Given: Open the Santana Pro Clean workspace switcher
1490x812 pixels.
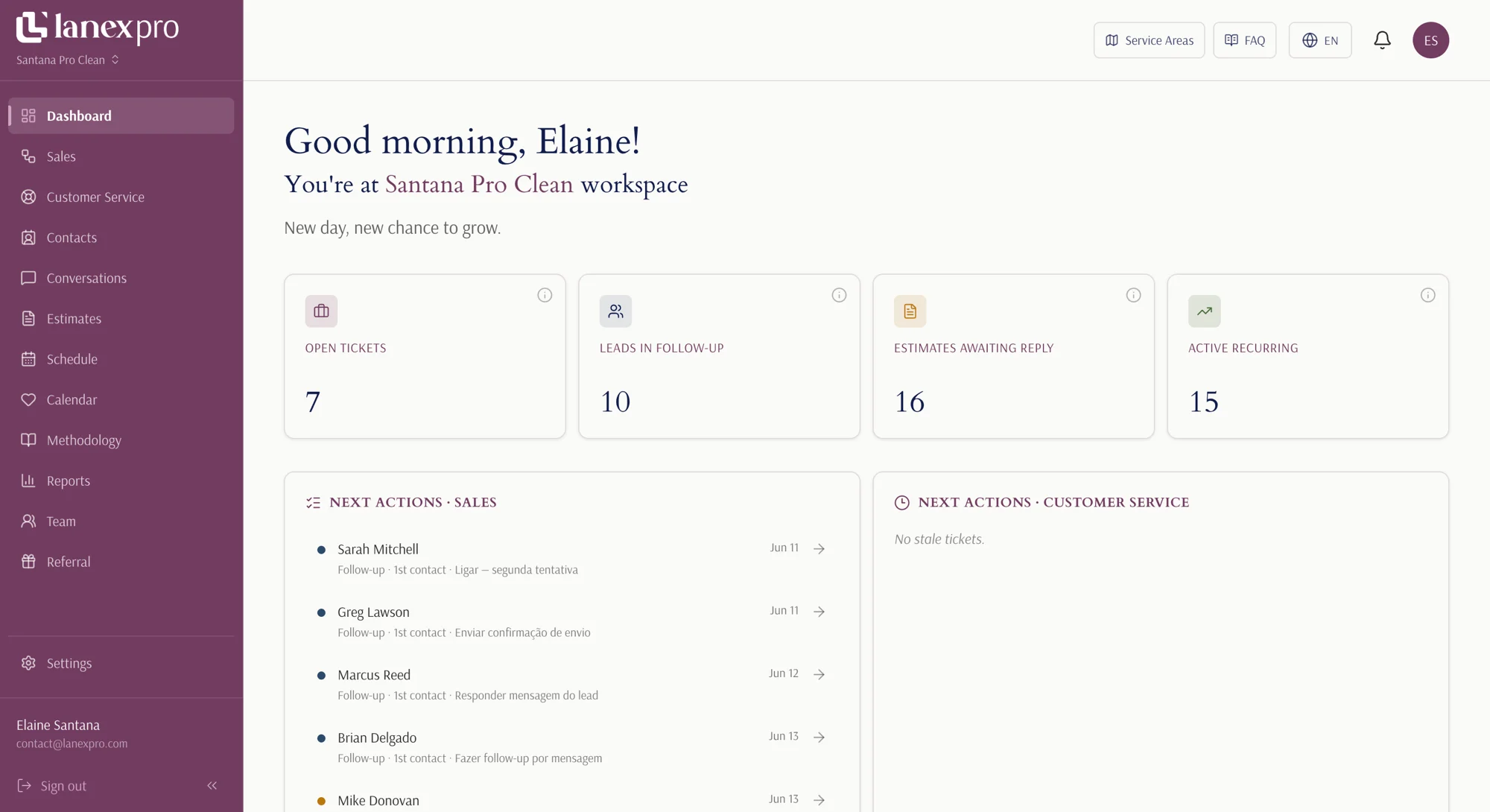Looking at the screenshot, I should point(68,60).
